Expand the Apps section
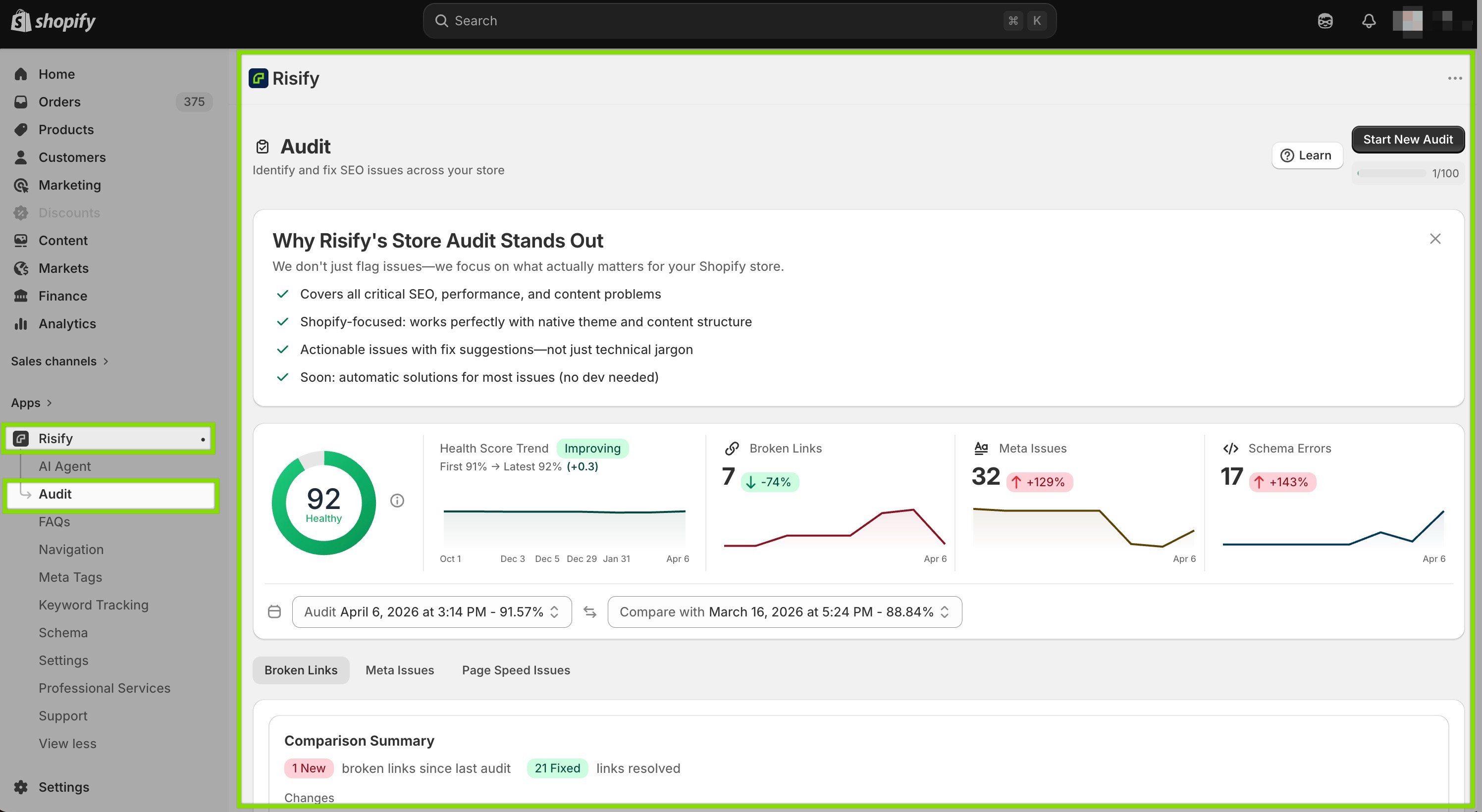Image resolution: width=1482 pixels, height=812 pixels. (32, 403)
